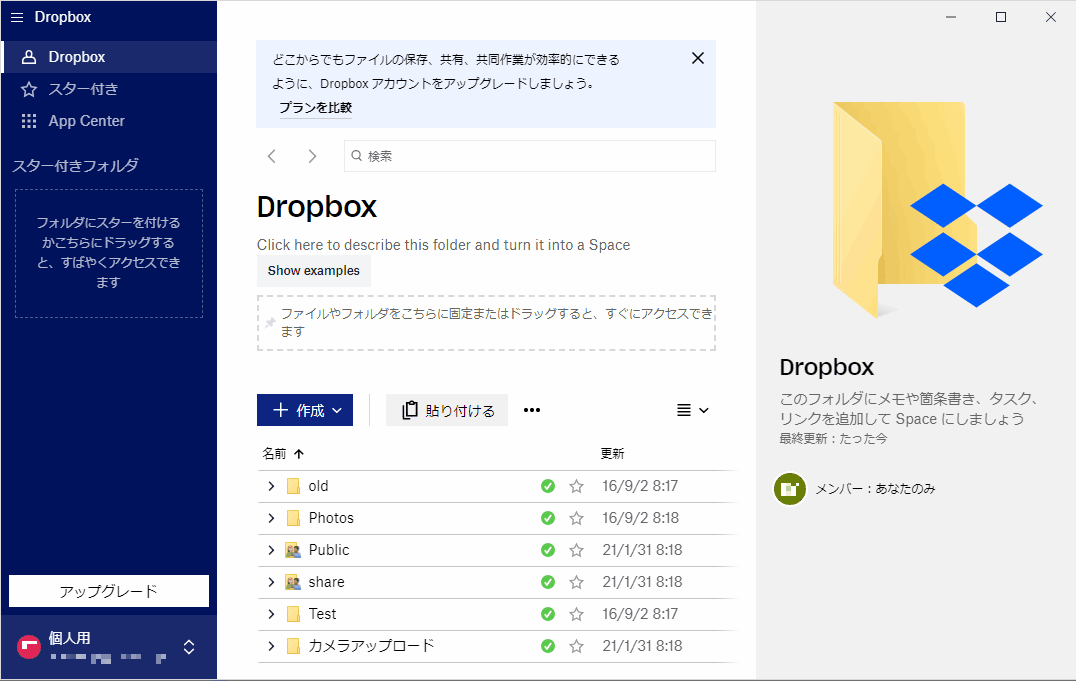Click the プランを比較 link
This screenshot has width=1076, height=681.
point(316,108)
